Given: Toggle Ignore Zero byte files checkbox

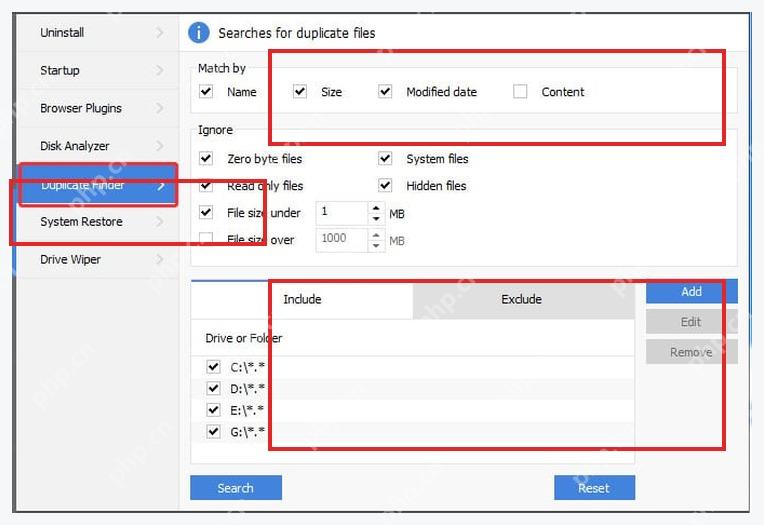Looking at the screenshot, I should tap(206, 158).
